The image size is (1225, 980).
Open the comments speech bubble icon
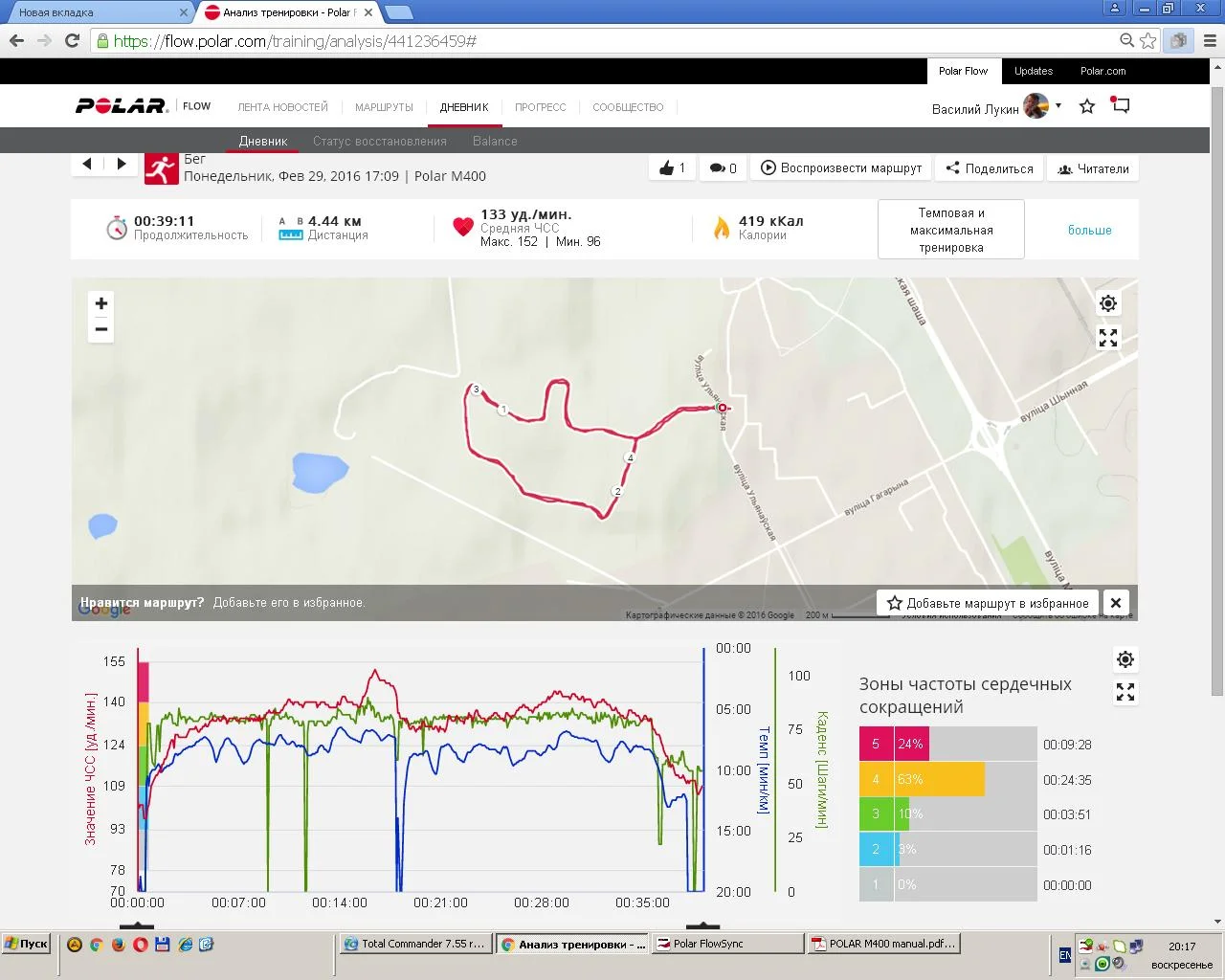click(x=717, y=168)
